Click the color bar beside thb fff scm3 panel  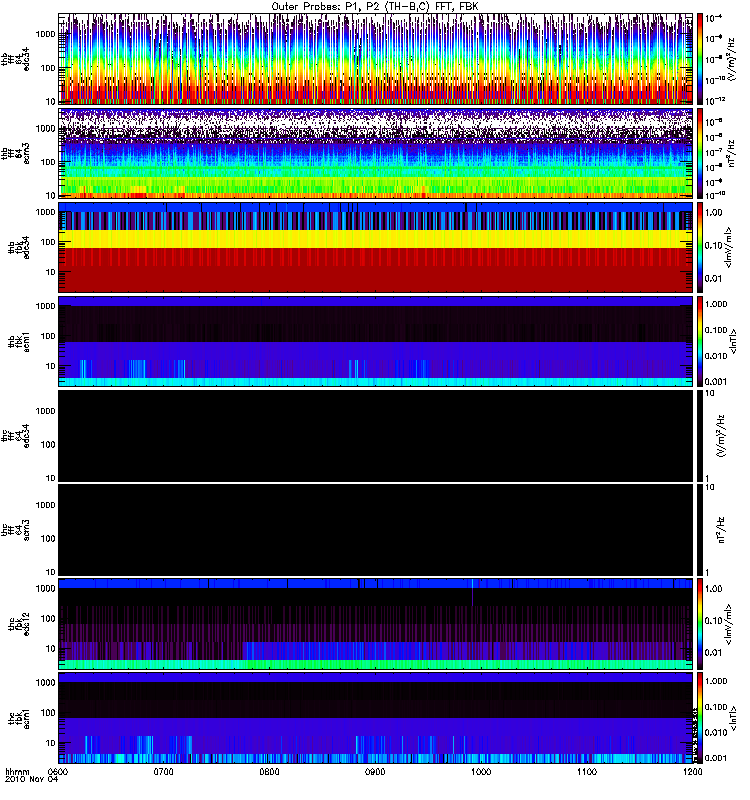[x=699, y=153]
